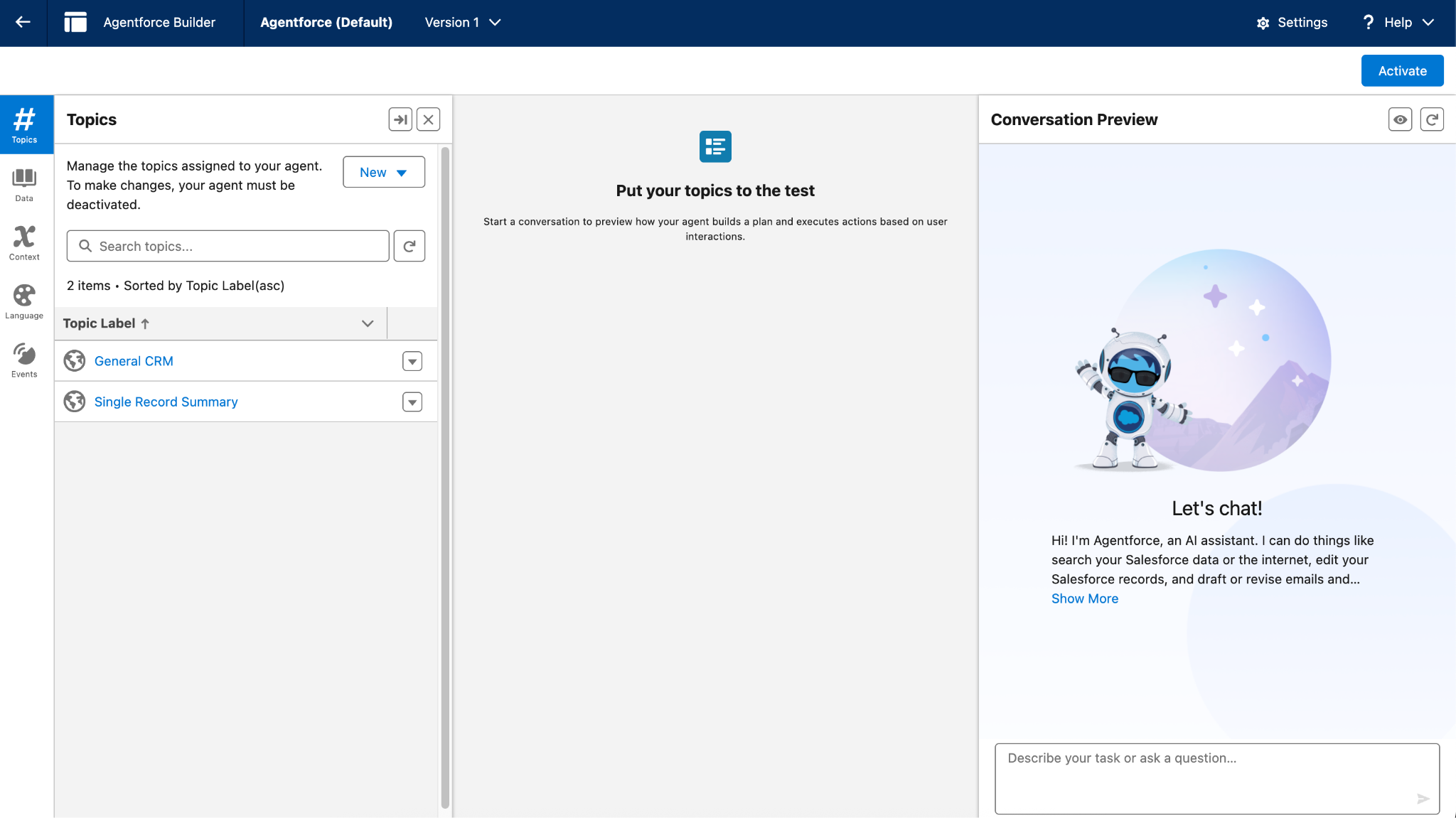1456x818 pixels.
Task: Open the Data panel in sidebar
Action: pyautogui.click(x=24, y=184)
